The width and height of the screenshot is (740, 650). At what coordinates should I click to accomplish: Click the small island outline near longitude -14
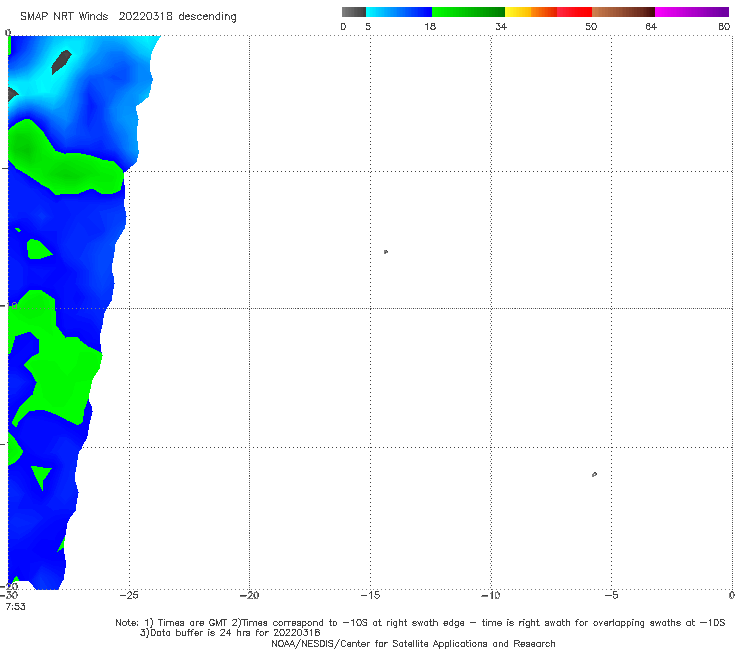pos(386,252)
